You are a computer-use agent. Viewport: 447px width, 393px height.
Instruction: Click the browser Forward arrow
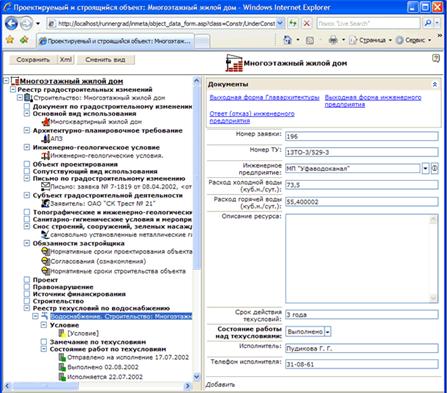pyautogui.click(x=26, y=23)
